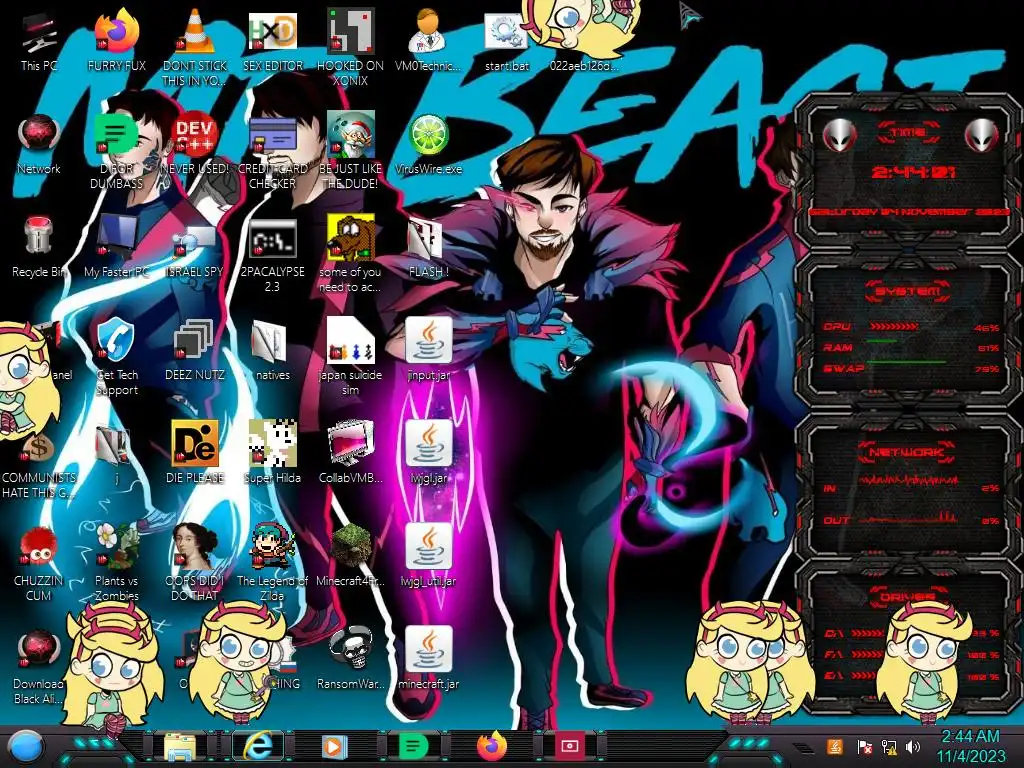
Task: Open network status tray icon
Action: point(889,746)
